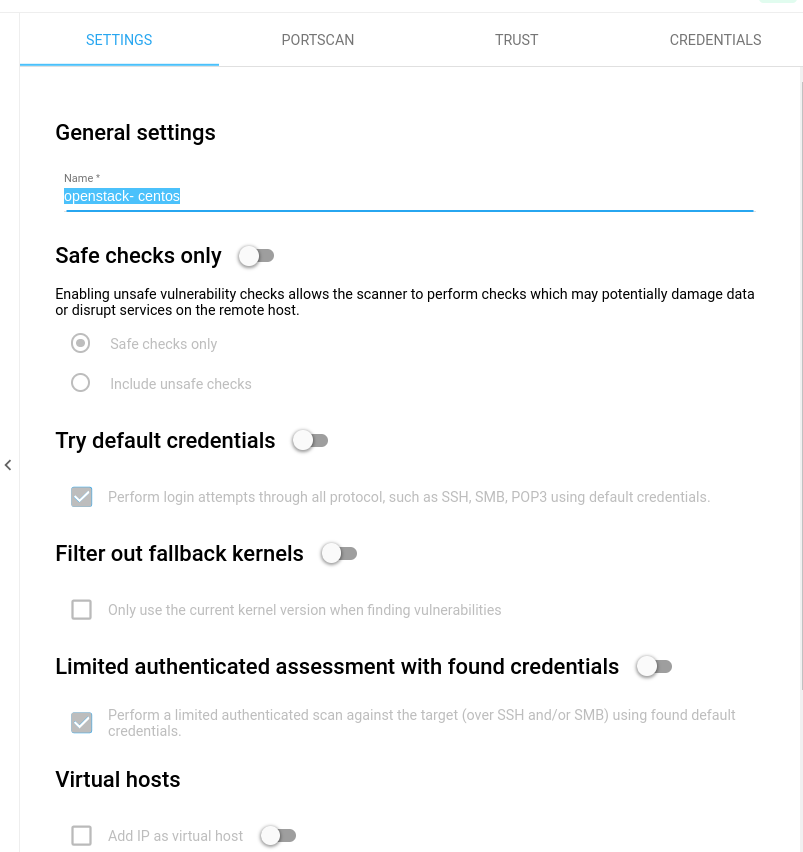Viewport: 803px width, 852px height.
Task: Turn on Filter out fallback kernels switch
Action: pos(338,553)
